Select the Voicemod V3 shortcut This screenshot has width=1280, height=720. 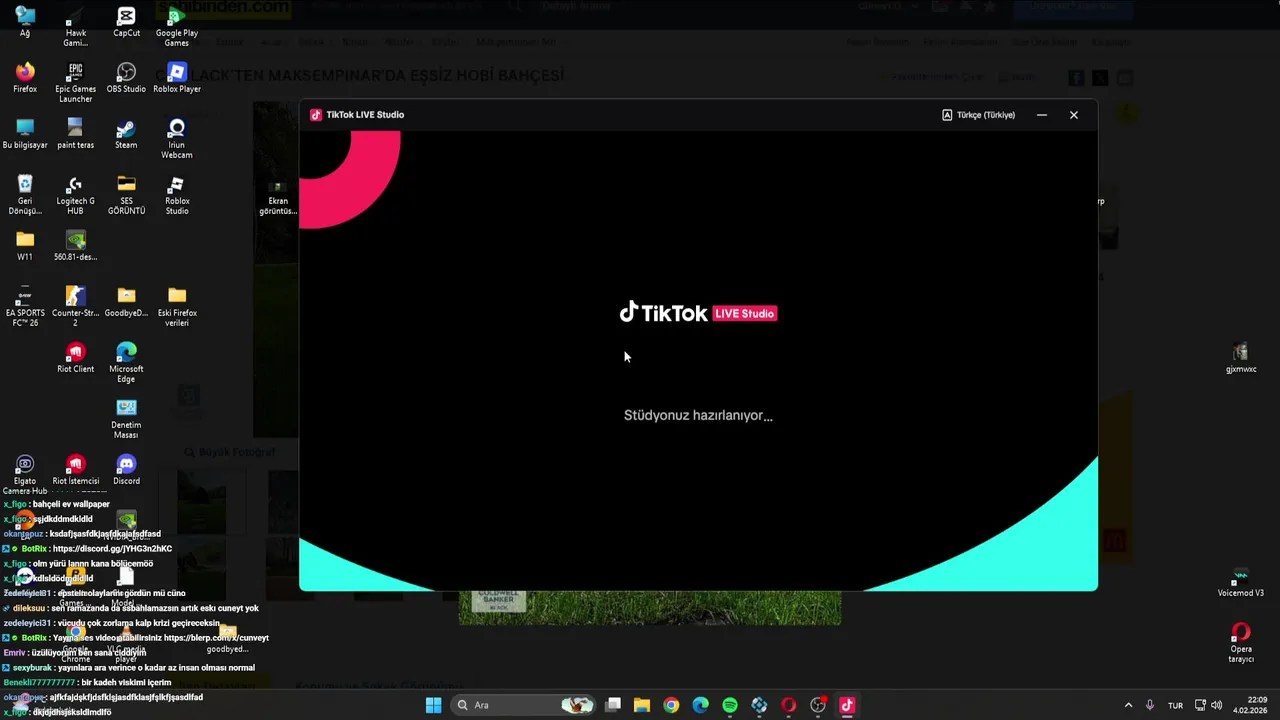pyautogui.click(x=1241, y=582)
